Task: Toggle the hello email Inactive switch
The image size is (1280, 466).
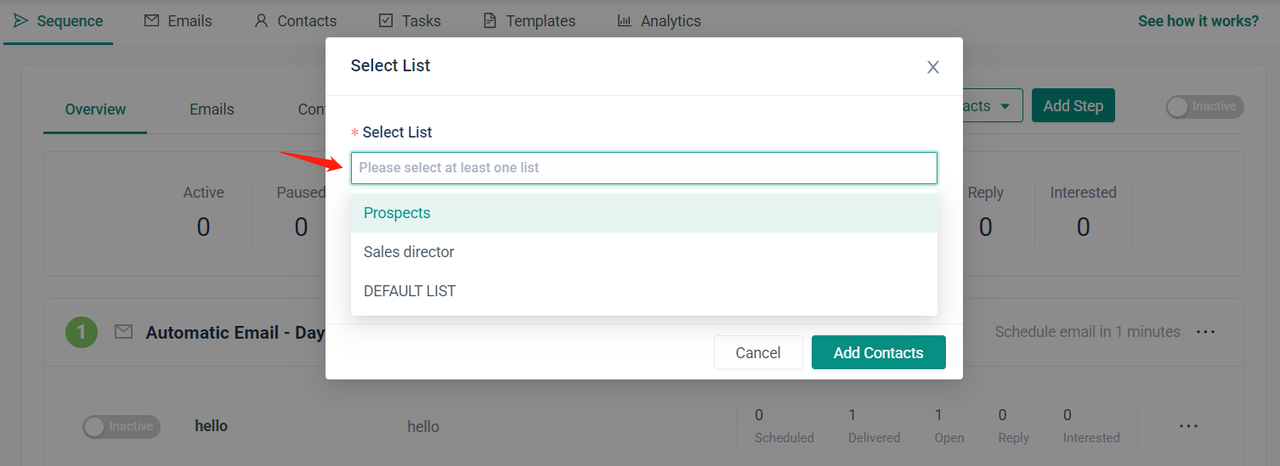Action: pos(121,427)
